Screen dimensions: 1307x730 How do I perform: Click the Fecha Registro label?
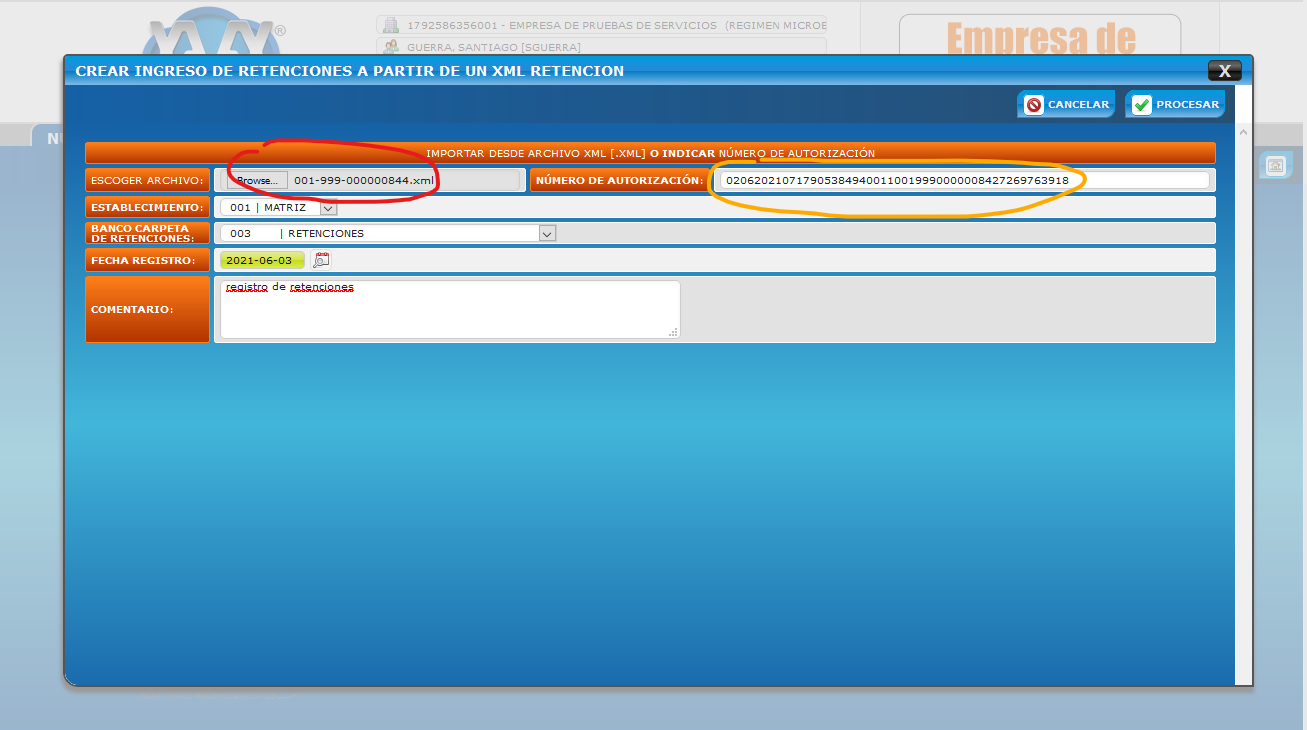[147, 260]
